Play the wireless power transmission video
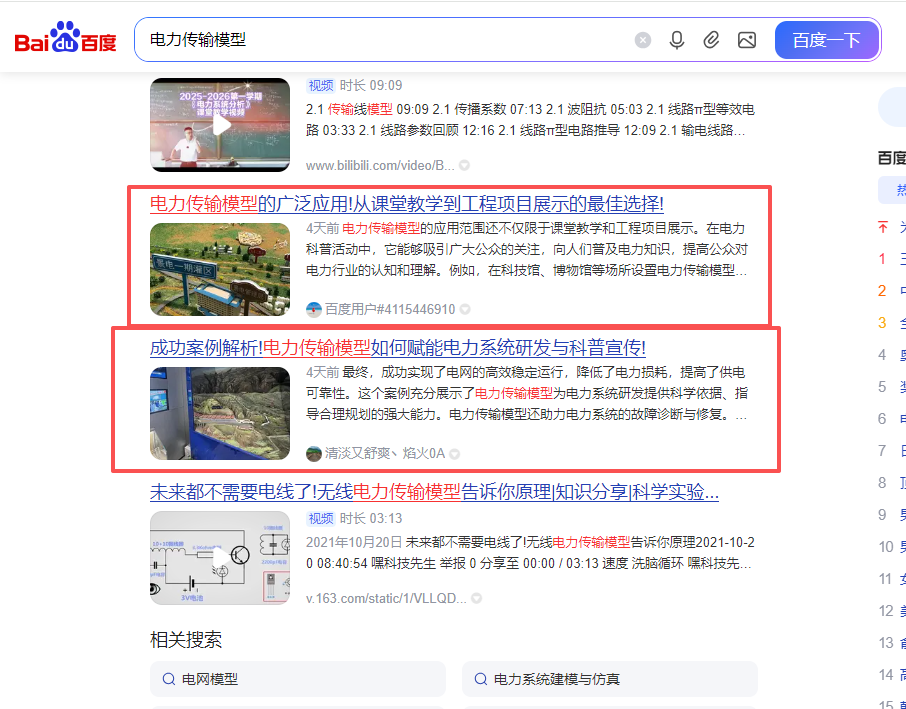This screenshot has width=906, height=709. coord(220,558)
